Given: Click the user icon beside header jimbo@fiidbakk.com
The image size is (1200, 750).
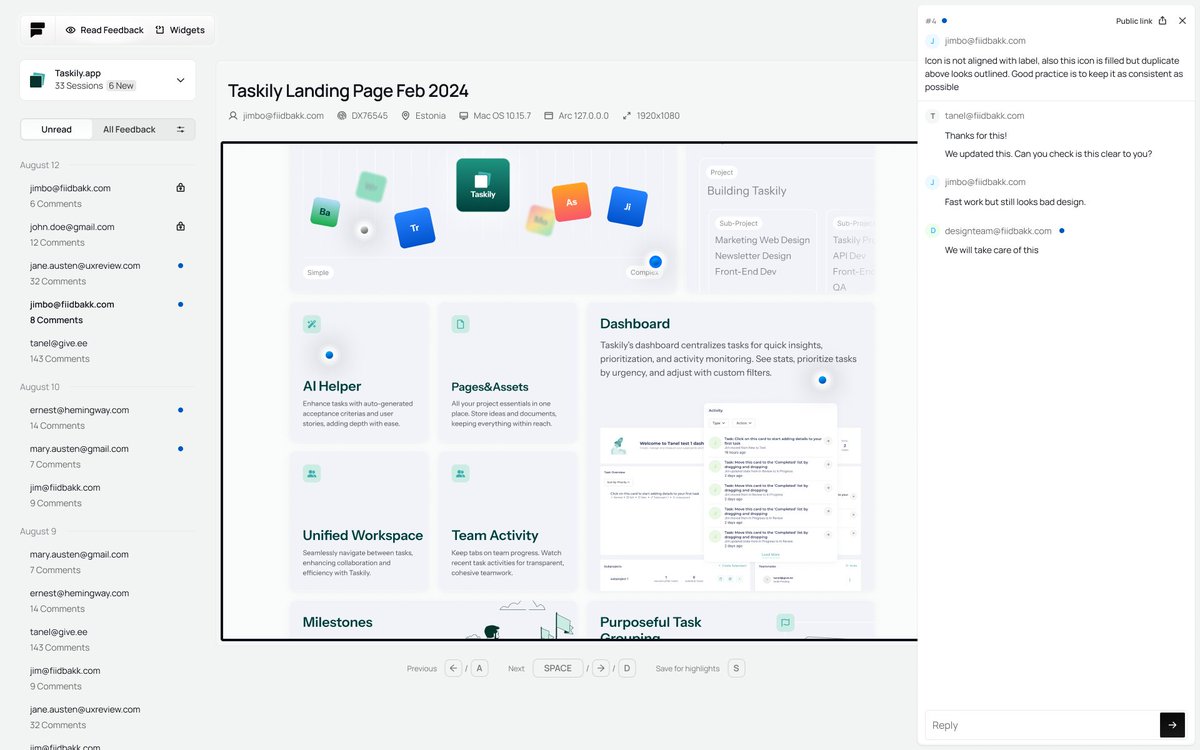Looking at the screenshot, I should point(233,116).
